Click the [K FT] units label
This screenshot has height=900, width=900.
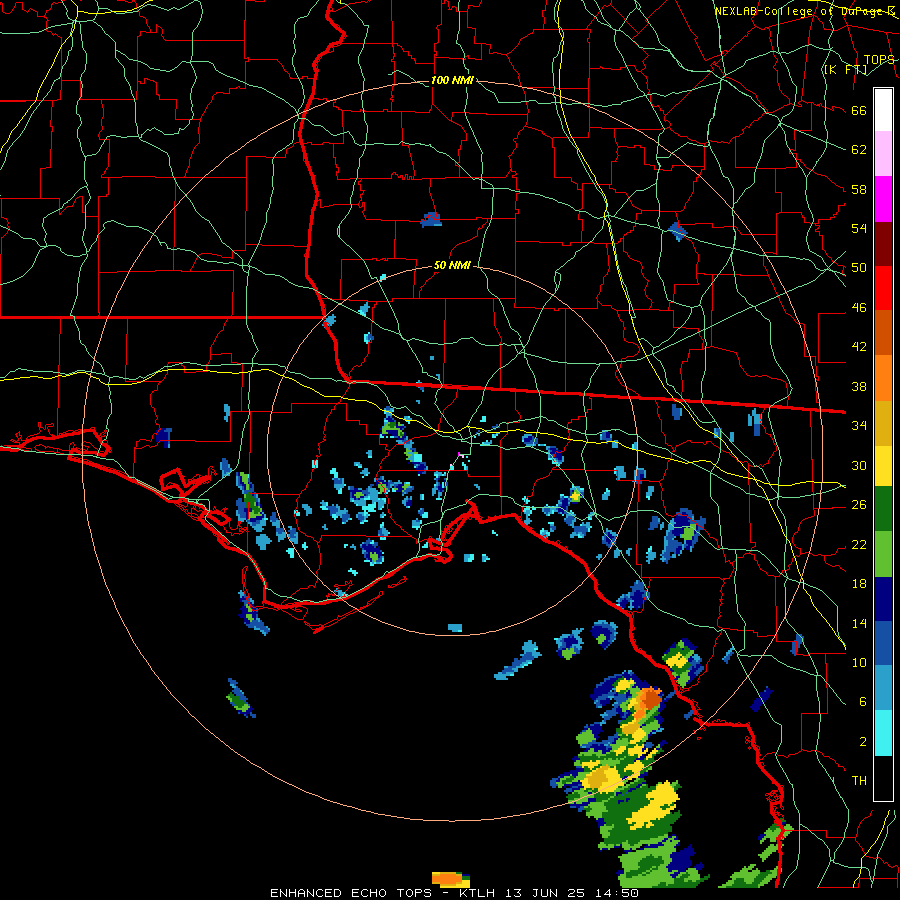[x=846, y=69]
